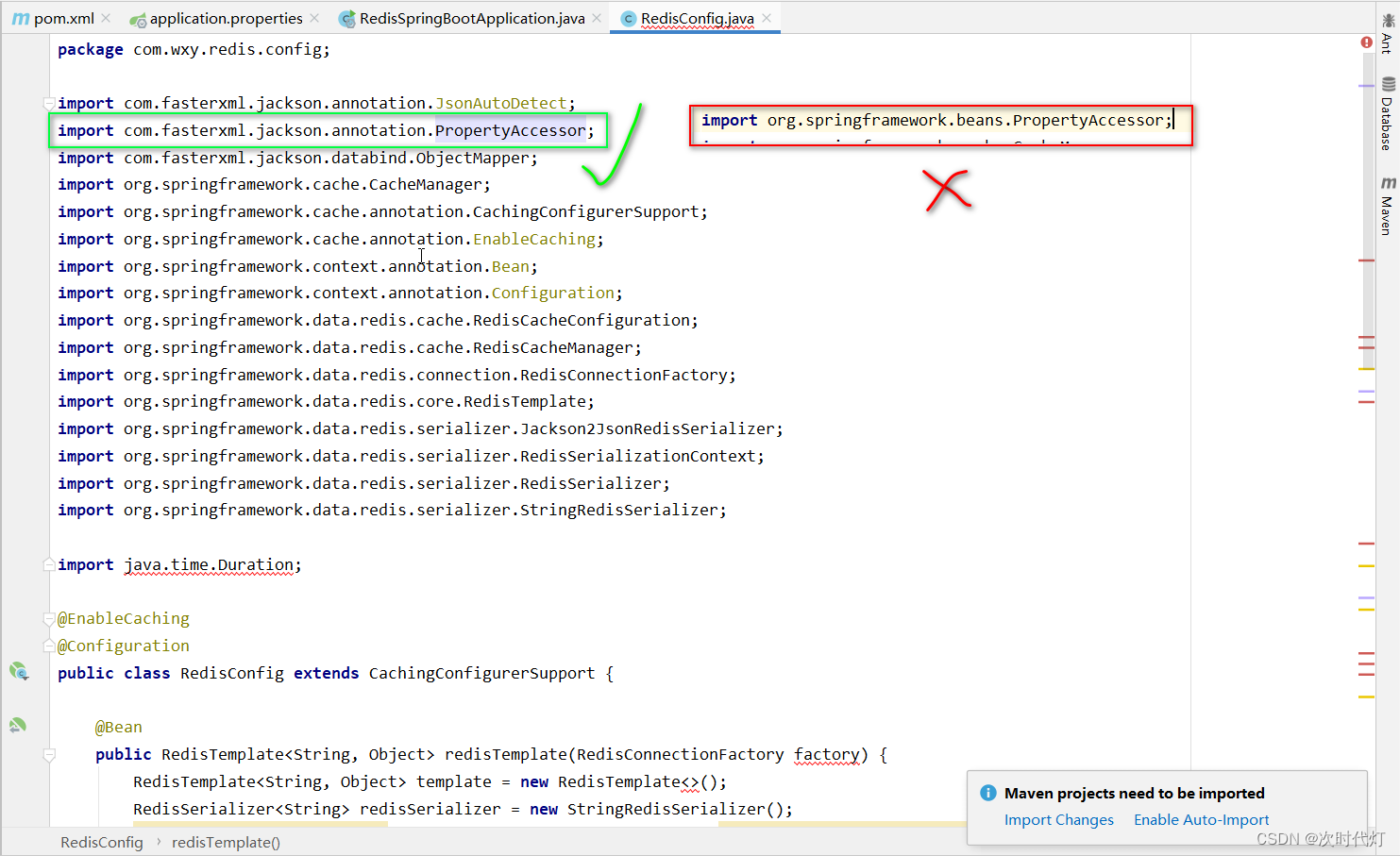Click the Import Changes link
The image size is (1400, 856).
[x=1059, y=819]
